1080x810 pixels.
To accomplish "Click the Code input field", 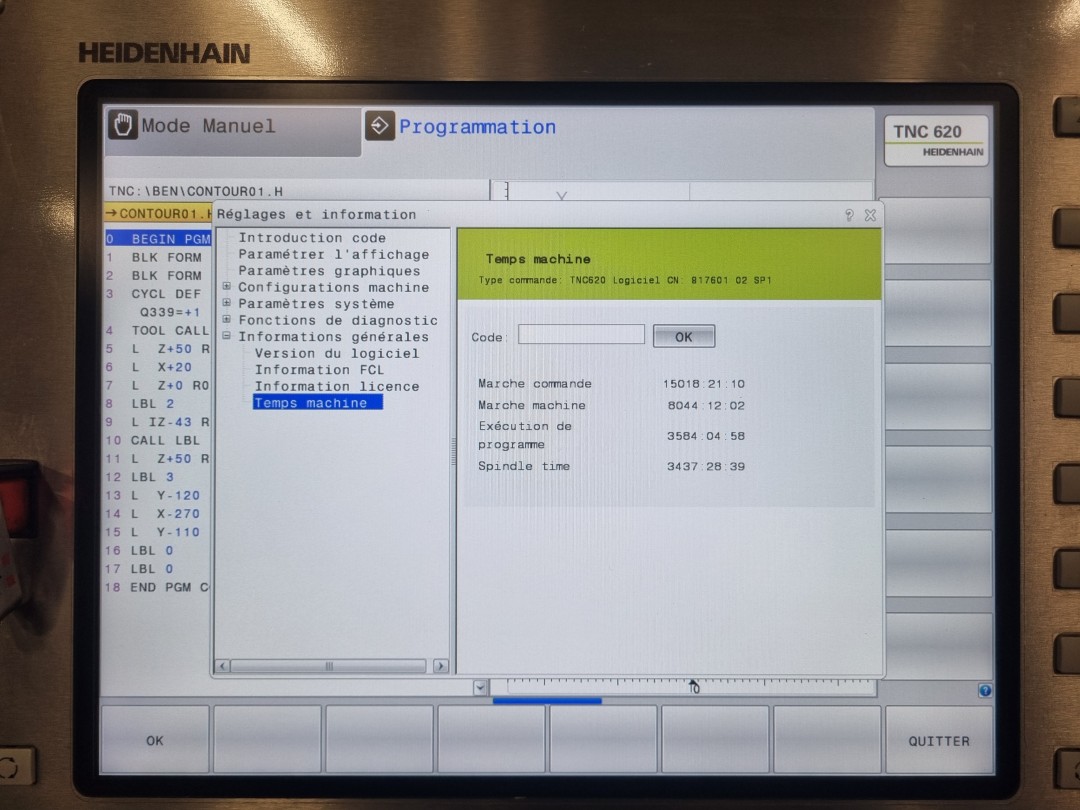I will (x=581, y=335).
